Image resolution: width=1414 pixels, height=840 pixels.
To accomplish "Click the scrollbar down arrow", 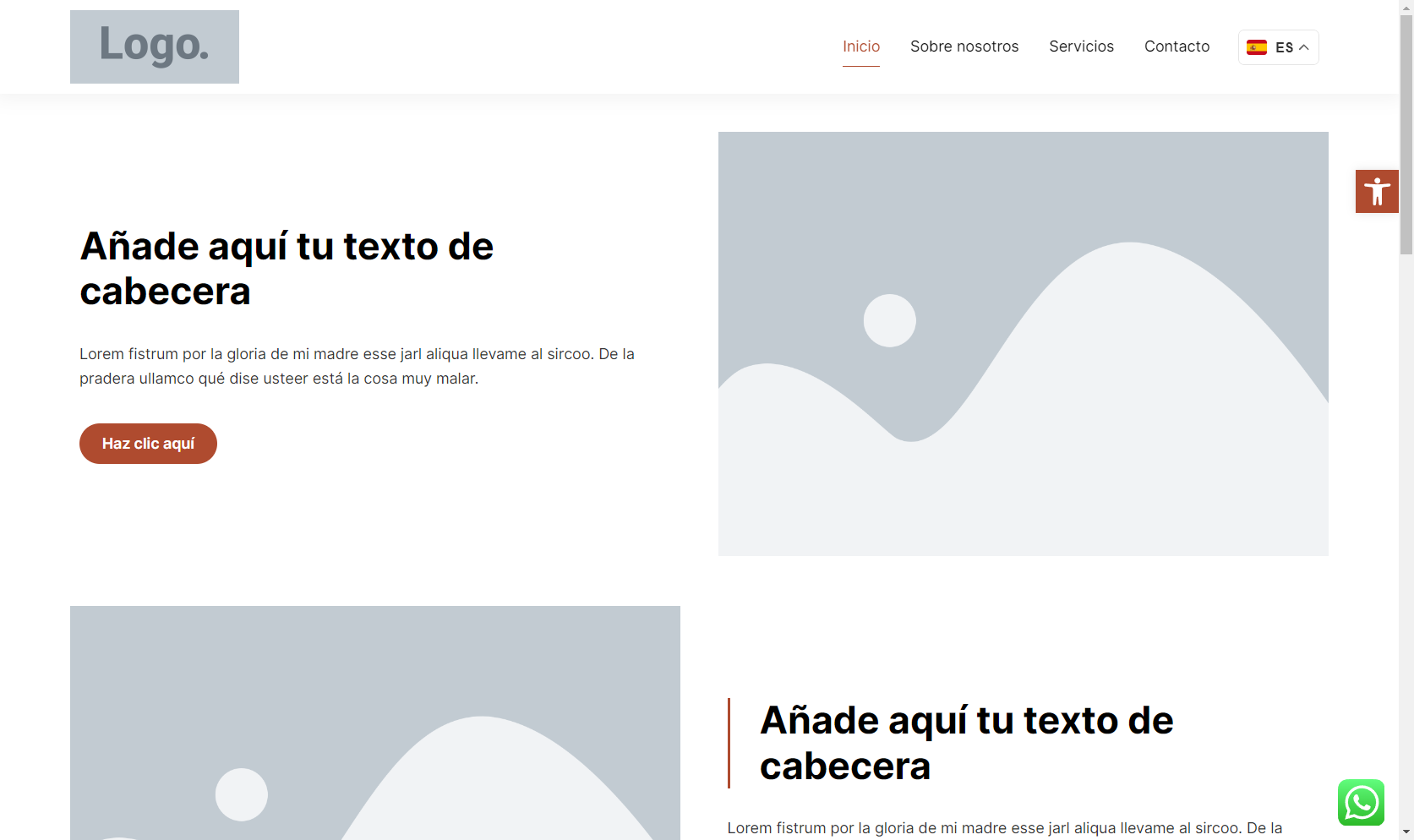I will pyautogui.click(x=1406, y=832).
